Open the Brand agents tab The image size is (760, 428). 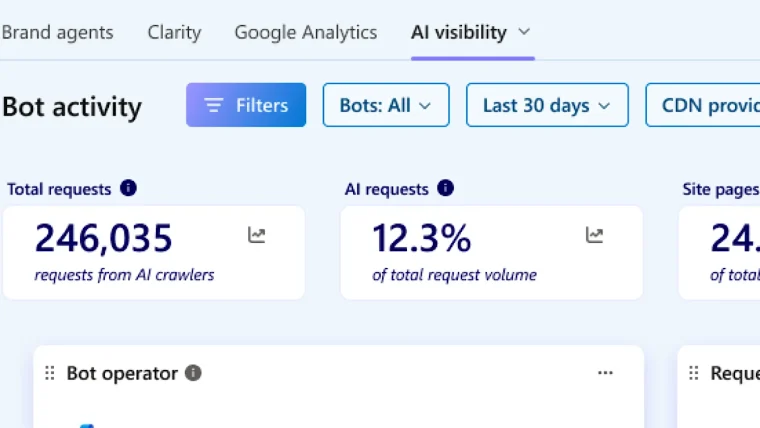[x=57, y=32]
